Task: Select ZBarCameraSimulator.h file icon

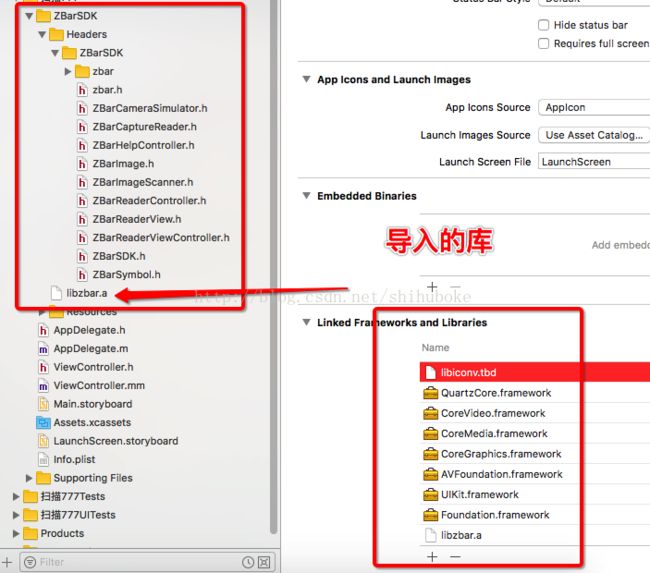Action: (x=82, y=108)
